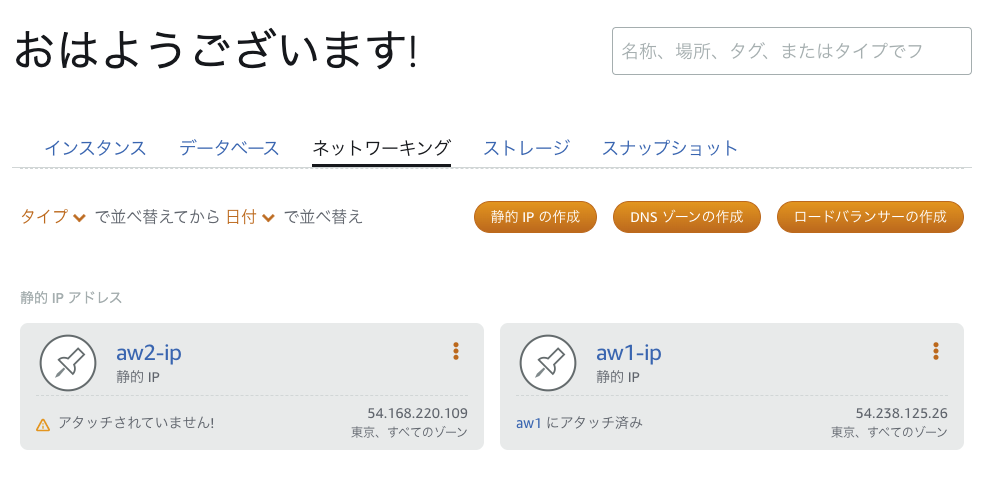Image resolution: width=989 pixels, height=481 pixels.
Task: Open the aw1-ip static IP link
Action: [629, 352]
